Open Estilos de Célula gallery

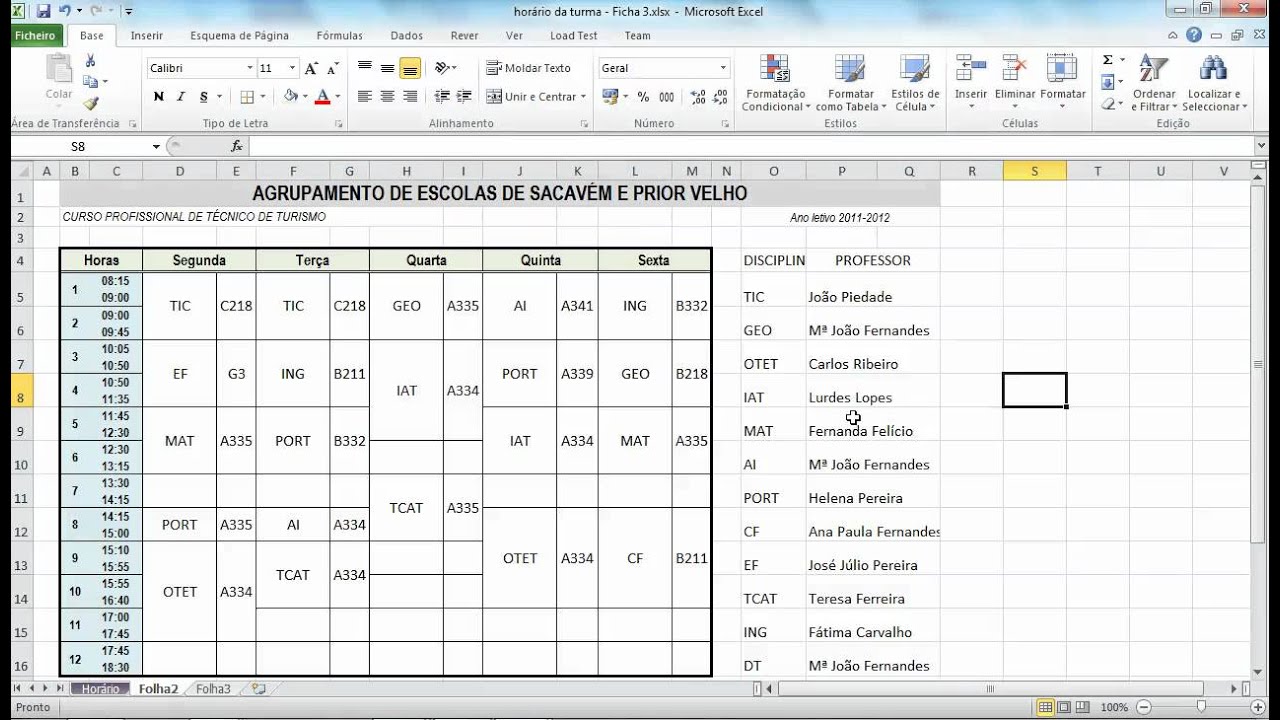pyautogui.click(x=915, y=83)
